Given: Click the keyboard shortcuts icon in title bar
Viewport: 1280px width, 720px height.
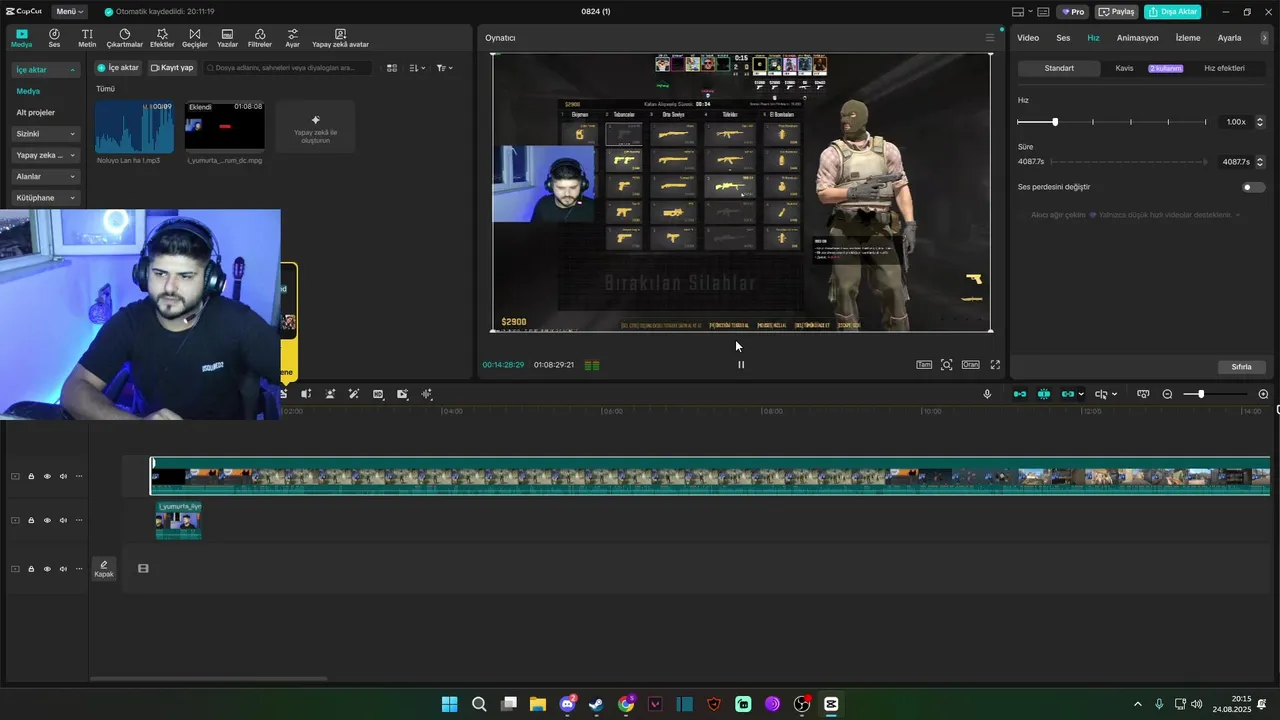Looking at the screenshot, I should click(1043, 12).
